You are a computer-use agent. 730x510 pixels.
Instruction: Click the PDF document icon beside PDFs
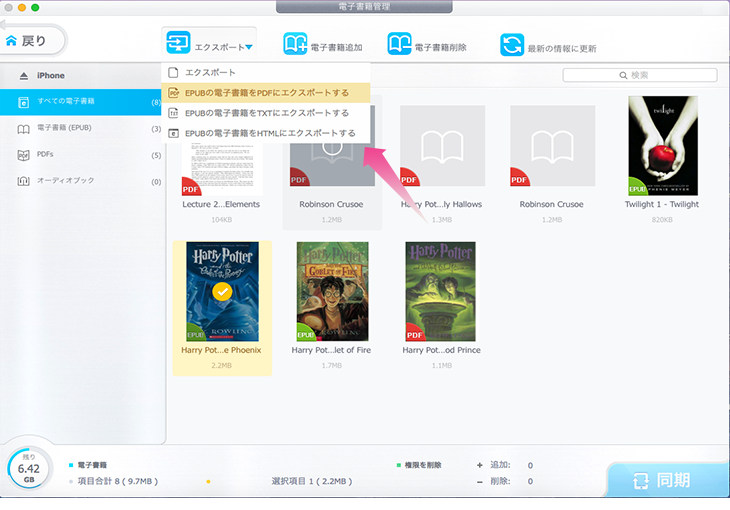click(x=23, y=155)
